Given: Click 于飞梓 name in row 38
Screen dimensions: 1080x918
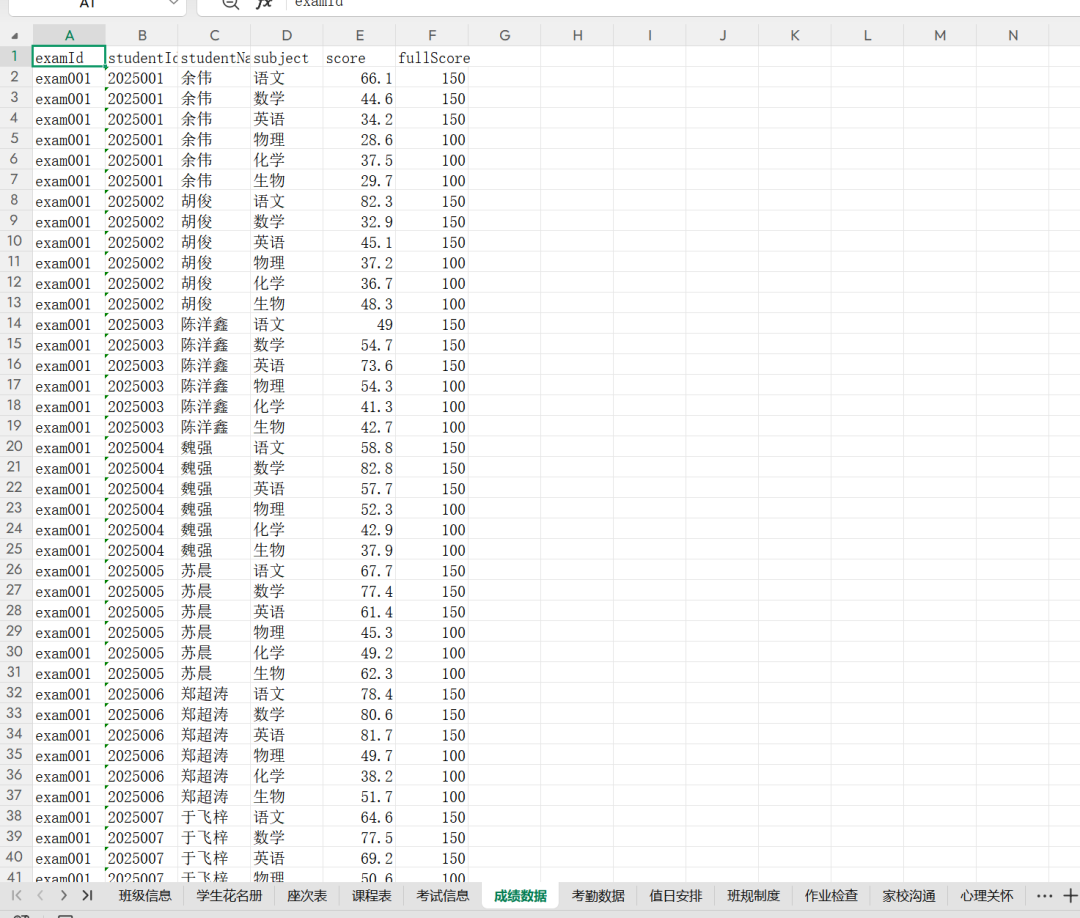Looking at the screenshot, I should [x=214, y=817].
